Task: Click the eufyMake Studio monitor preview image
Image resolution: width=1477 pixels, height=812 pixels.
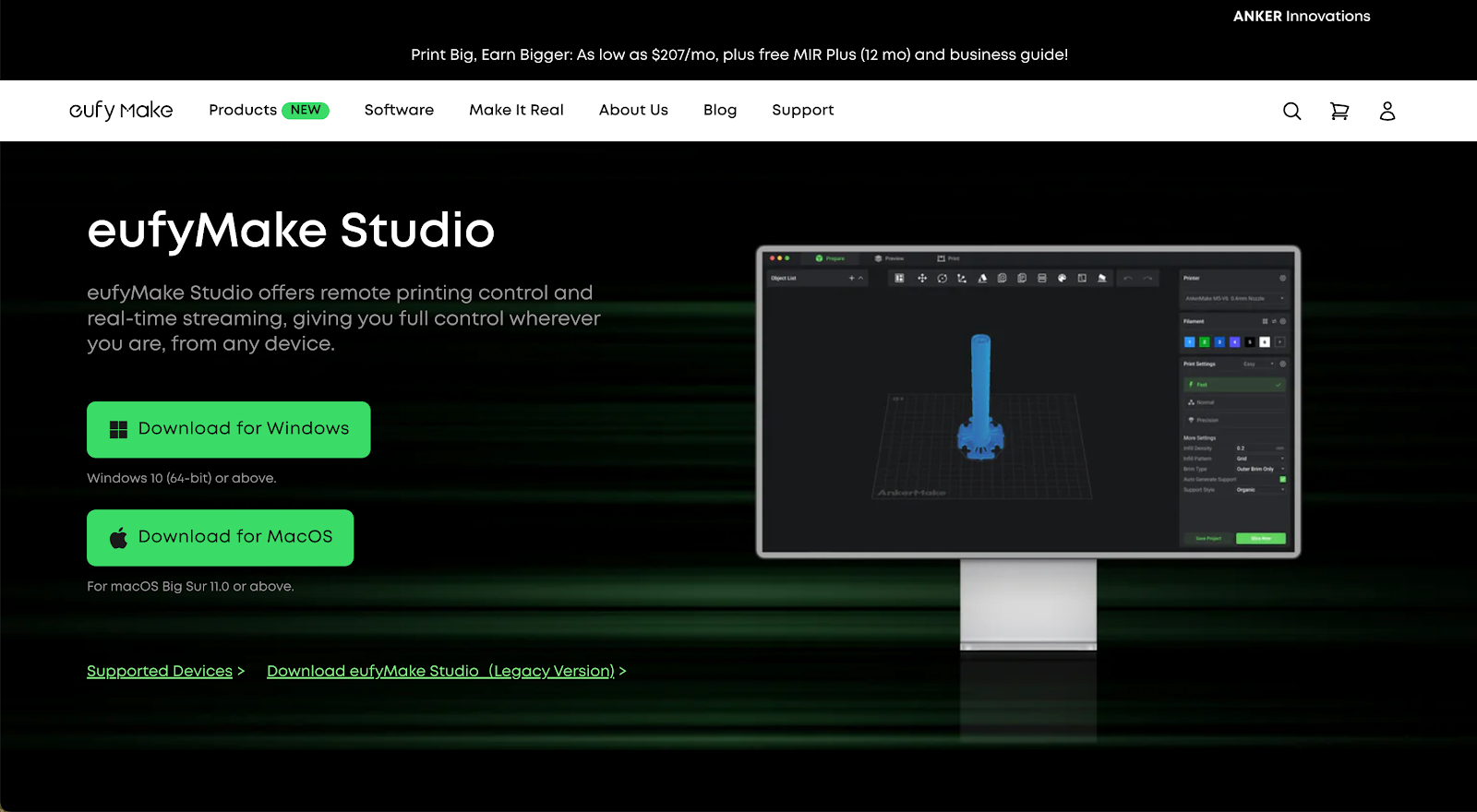Action: 1028,448
